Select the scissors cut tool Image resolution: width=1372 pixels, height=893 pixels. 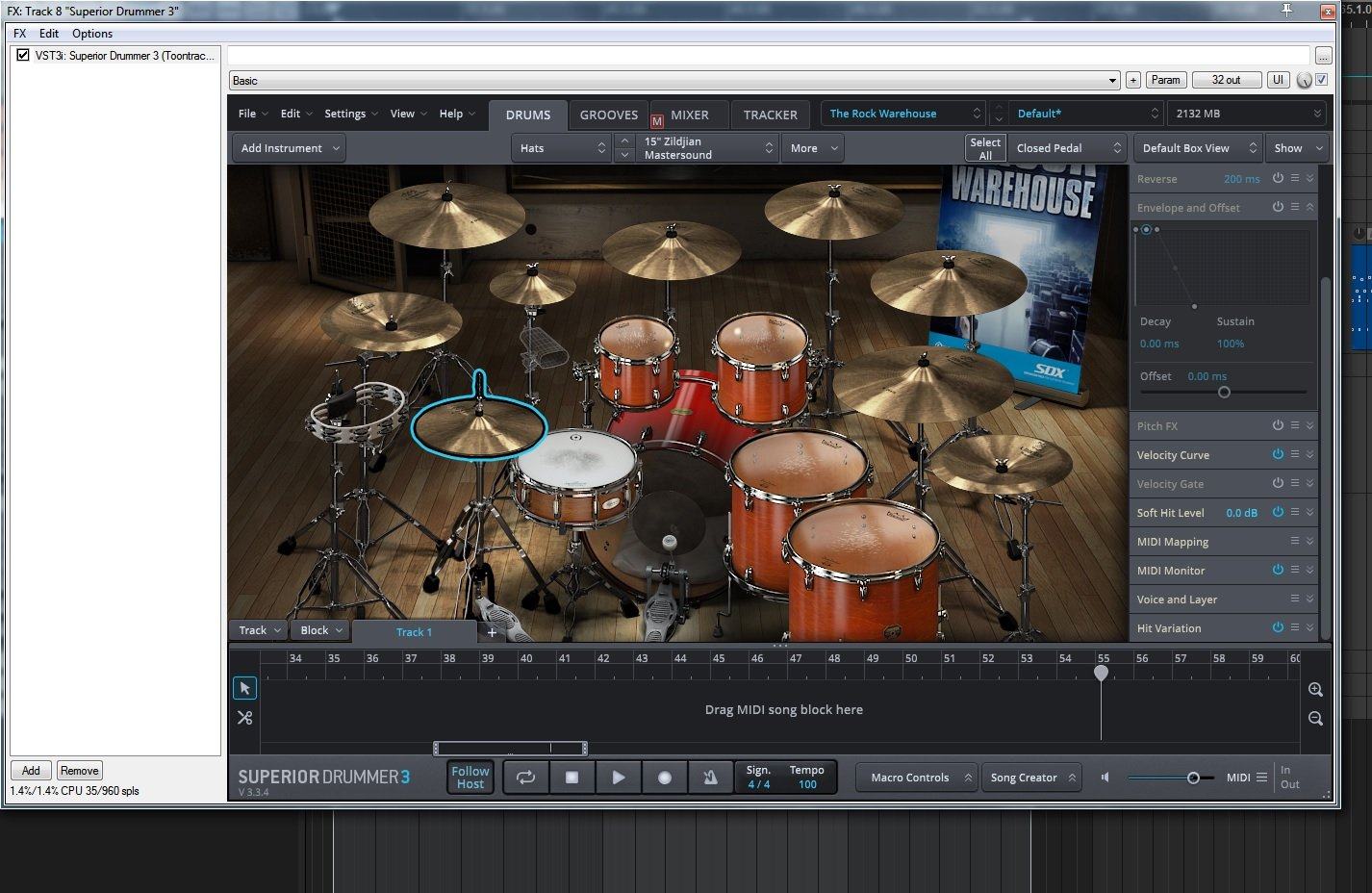pyautogui.click(x=244, y=718)
